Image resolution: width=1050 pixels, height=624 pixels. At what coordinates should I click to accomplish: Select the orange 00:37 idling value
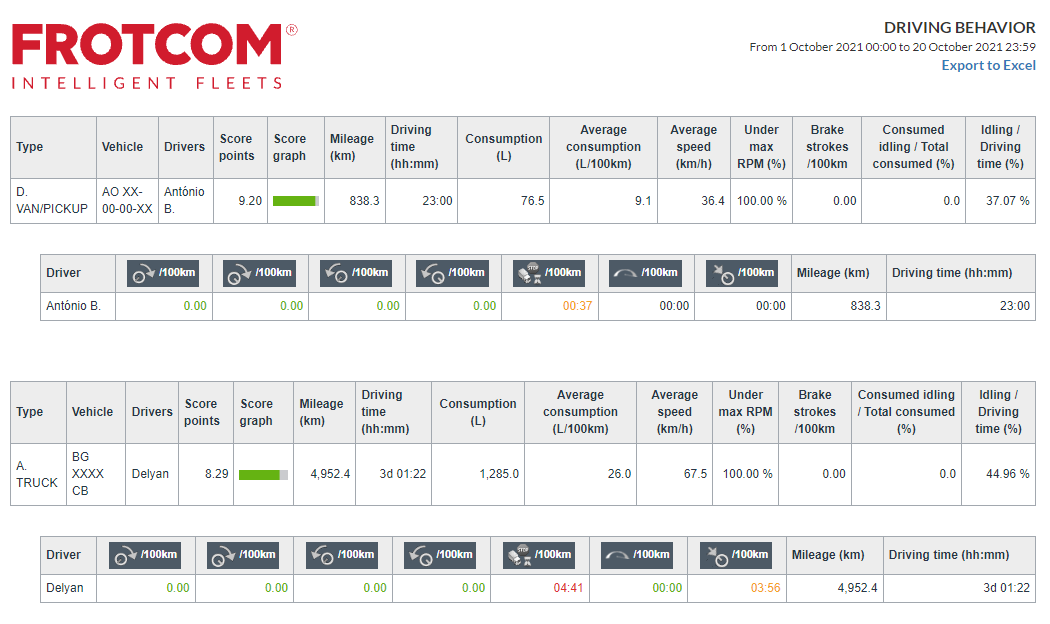click(x=577, y=306)
